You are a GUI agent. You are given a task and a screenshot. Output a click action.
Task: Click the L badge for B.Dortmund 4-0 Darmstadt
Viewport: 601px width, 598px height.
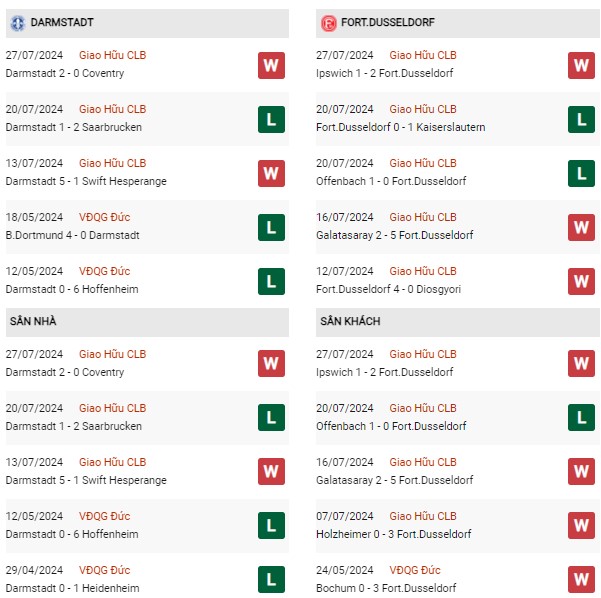(x=271, y=228)
